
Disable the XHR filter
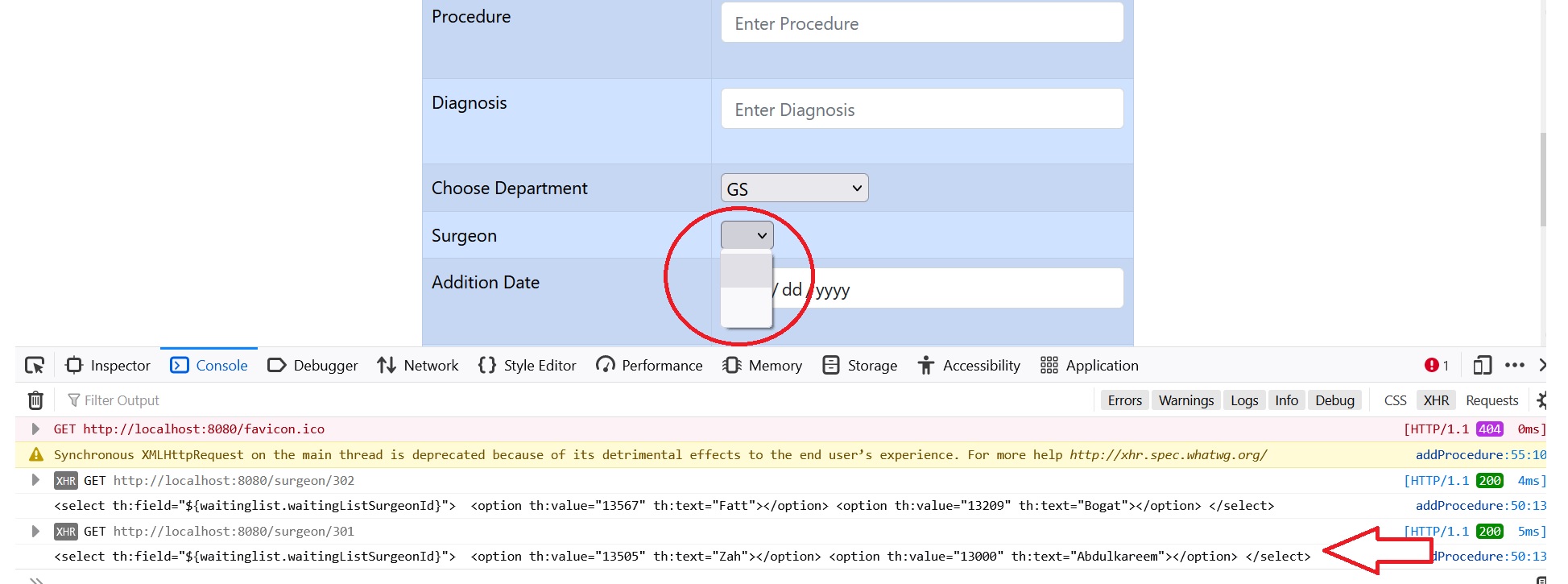coord(1436,400)
